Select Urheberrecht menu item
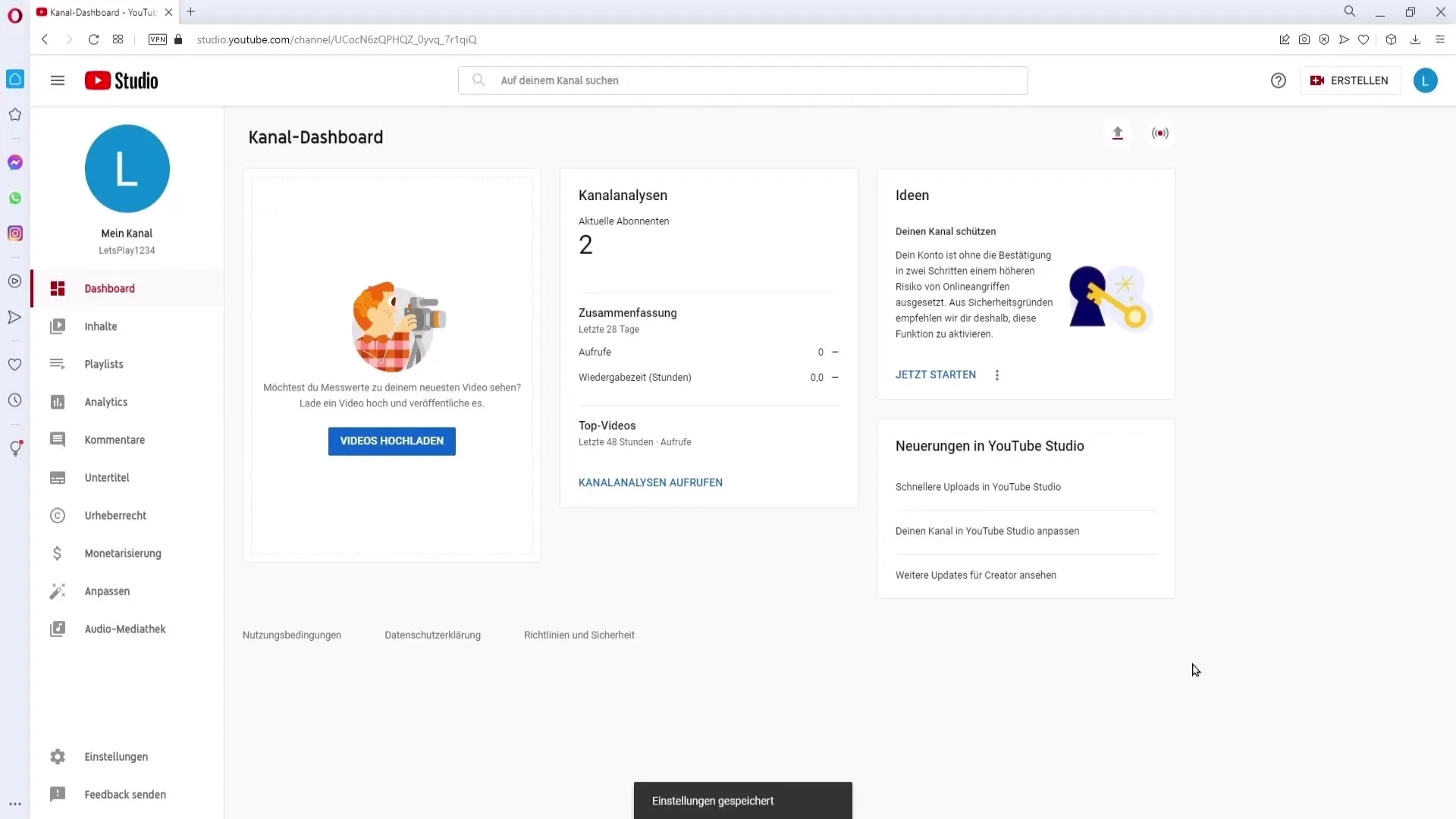 pyautogui.click(x=115, y=515)
